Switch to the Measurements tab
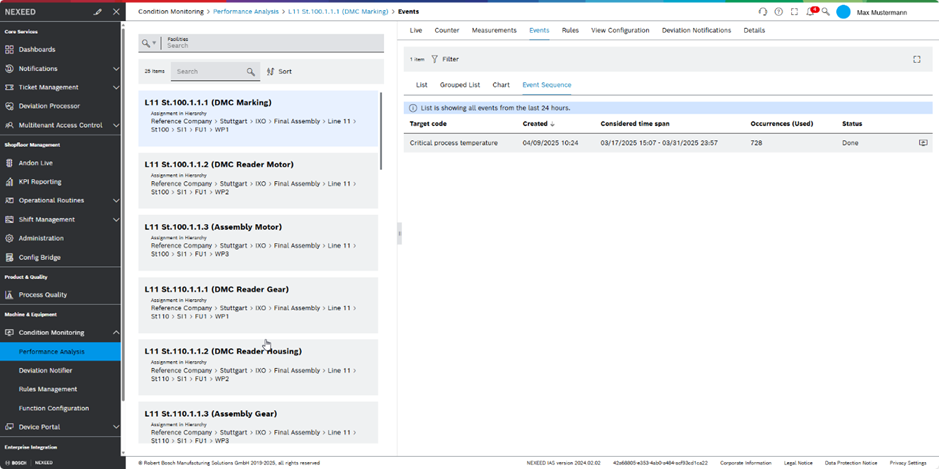The width and height of the screenshot is (939, 469). point(494,31)
